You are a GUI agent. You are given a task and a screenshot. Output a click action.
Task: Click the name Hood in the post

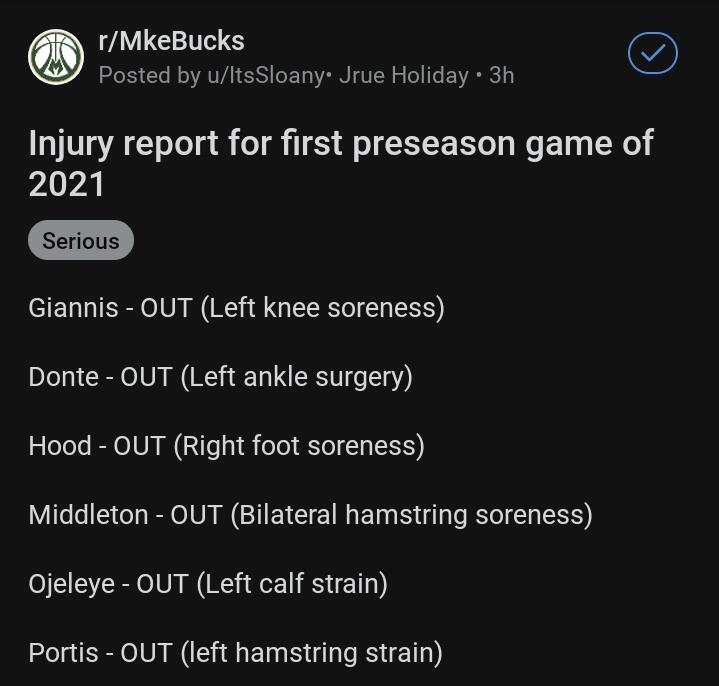(60, 446)
